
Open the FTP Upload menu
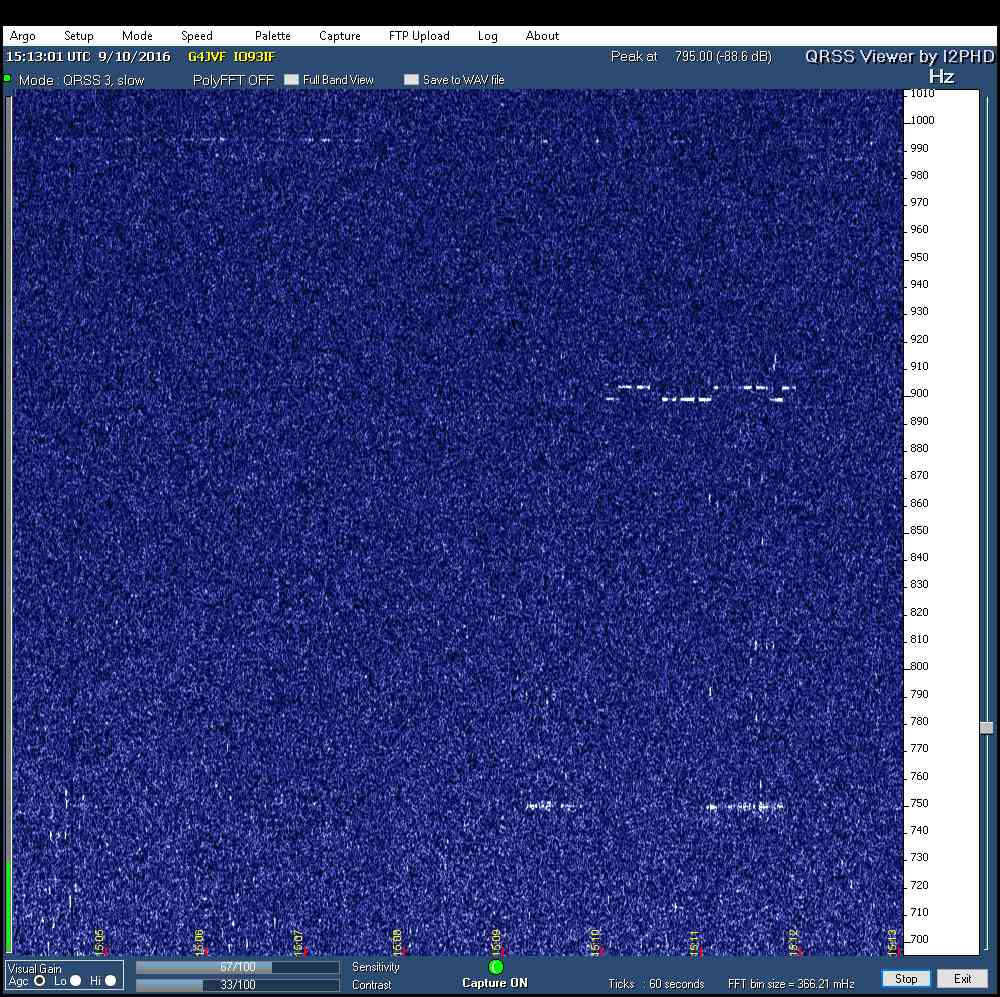click(x=419, y=36)
